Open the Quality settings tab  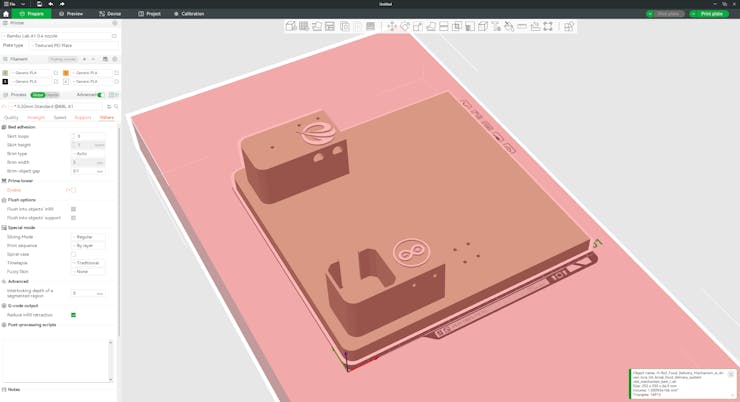tap(11, 117)
